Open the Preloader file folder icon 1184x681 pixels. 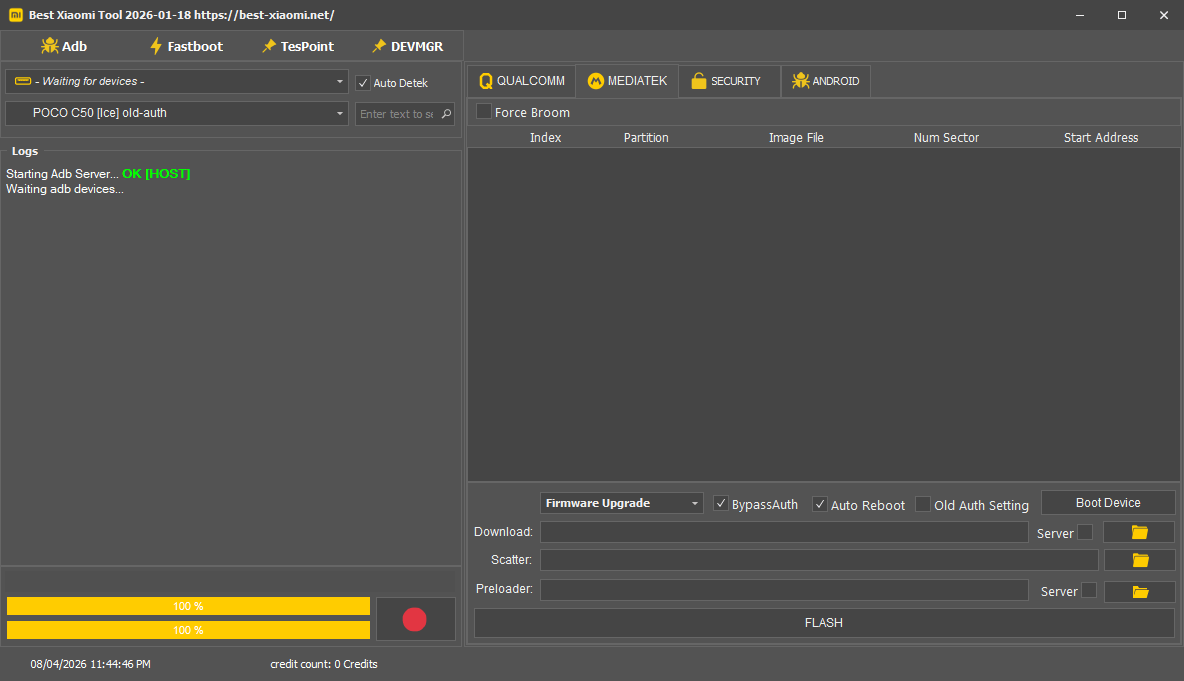pos(1139,590)
